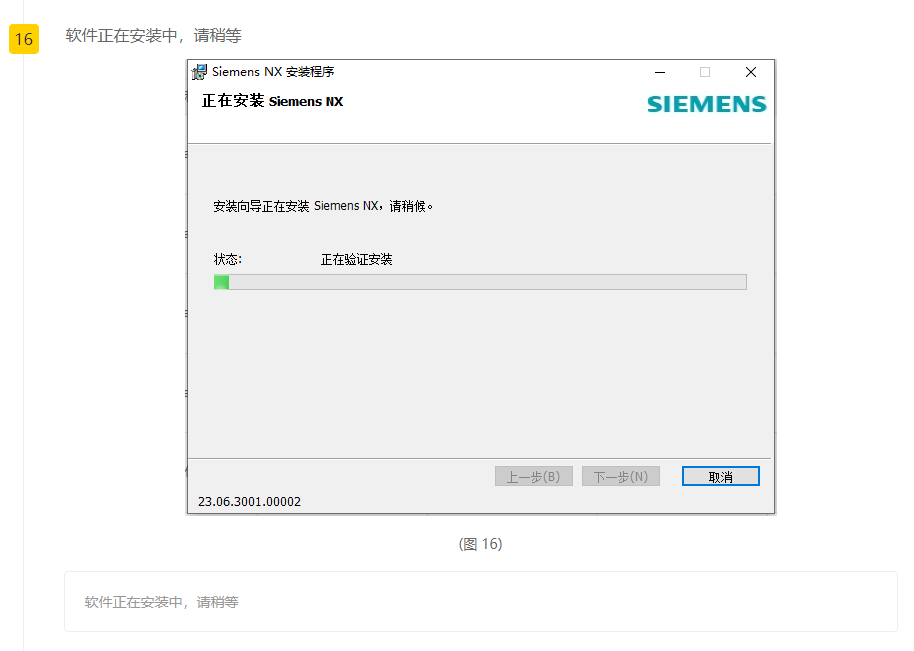
Task: Minimize the Siemens NX installer window
Action: tap(660, 72)
